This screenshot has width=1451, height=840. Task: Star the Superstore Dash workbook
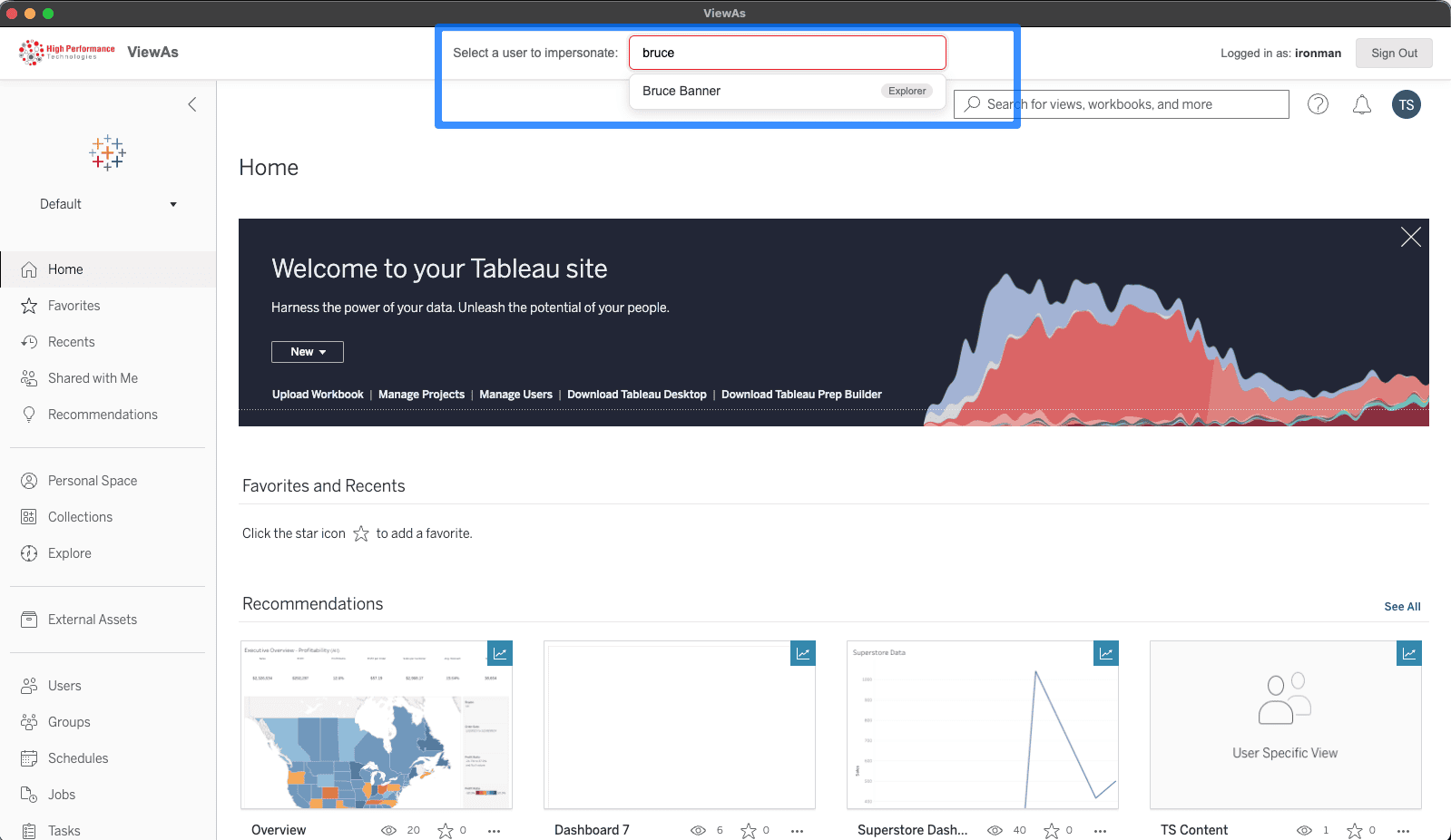point(1051,830)
